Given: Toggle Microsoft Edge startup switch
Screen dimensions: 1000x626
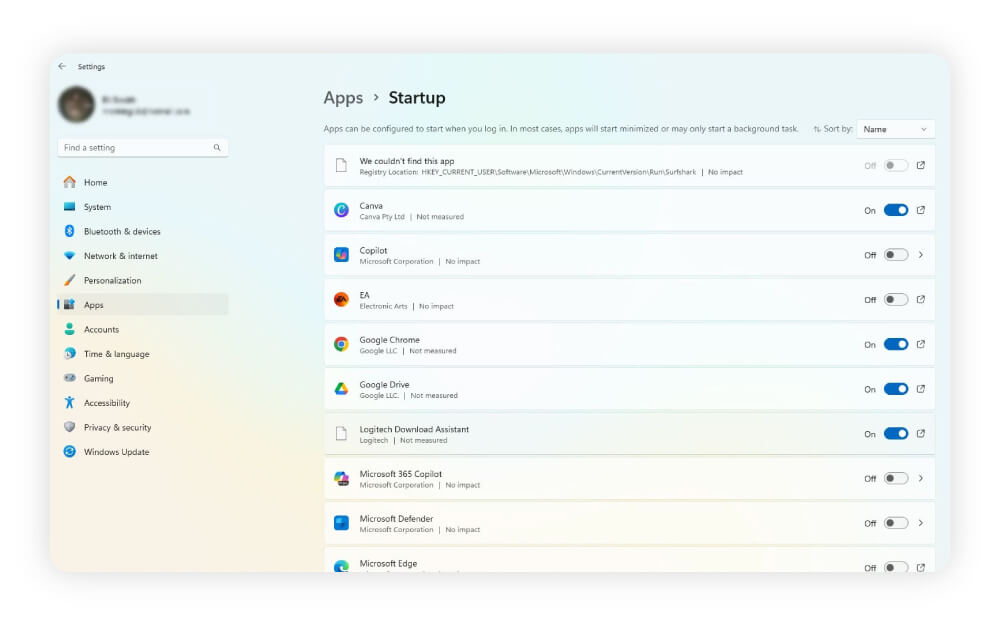Looking at the screenshot, I should coord(895,567).
